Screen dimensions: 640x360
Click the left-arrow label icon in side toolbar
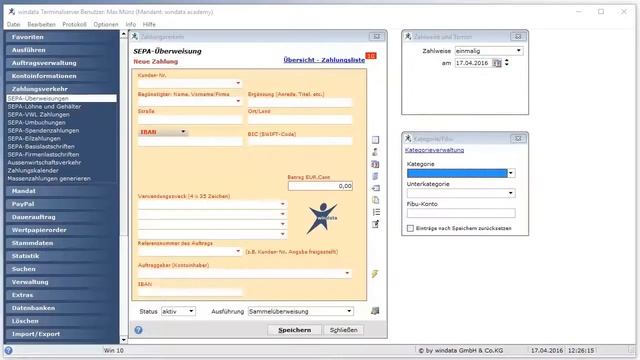point(376,188)
